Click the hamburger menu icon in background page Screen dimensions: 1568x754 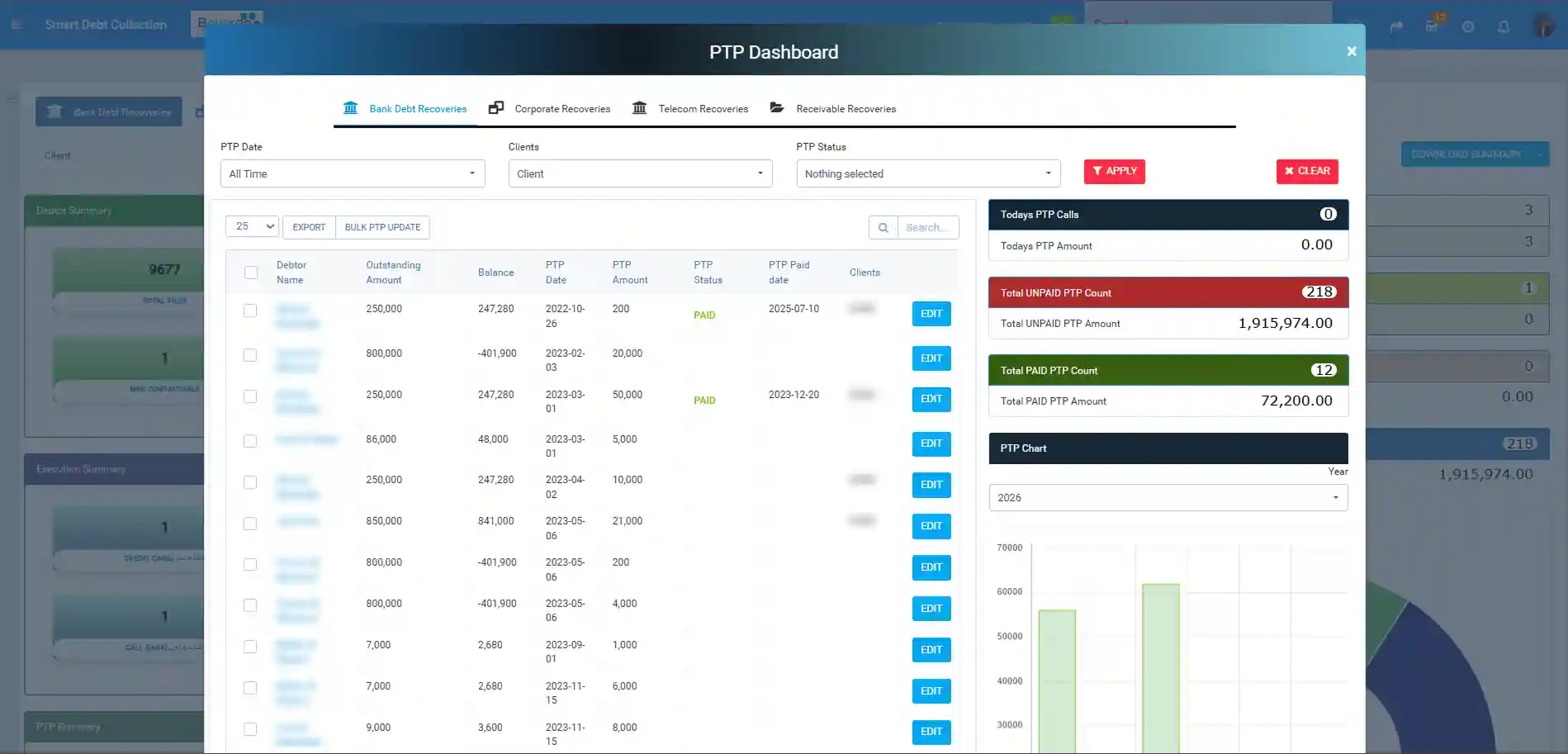[16, 25]
